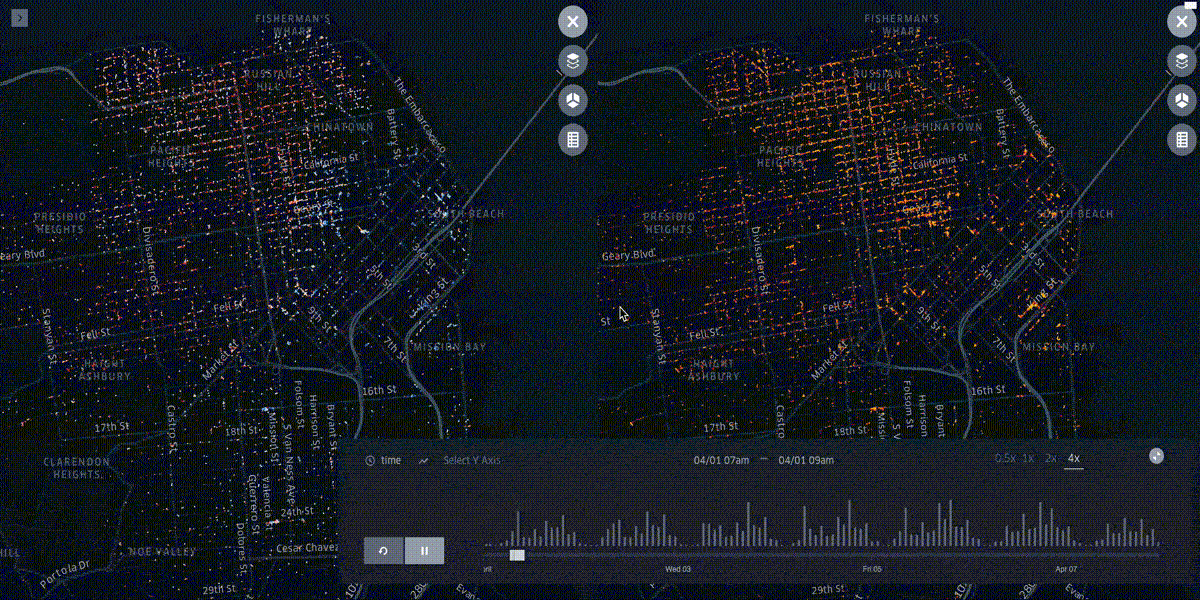
Task: Open visible layers menu on left map
Action: [572, 61]
